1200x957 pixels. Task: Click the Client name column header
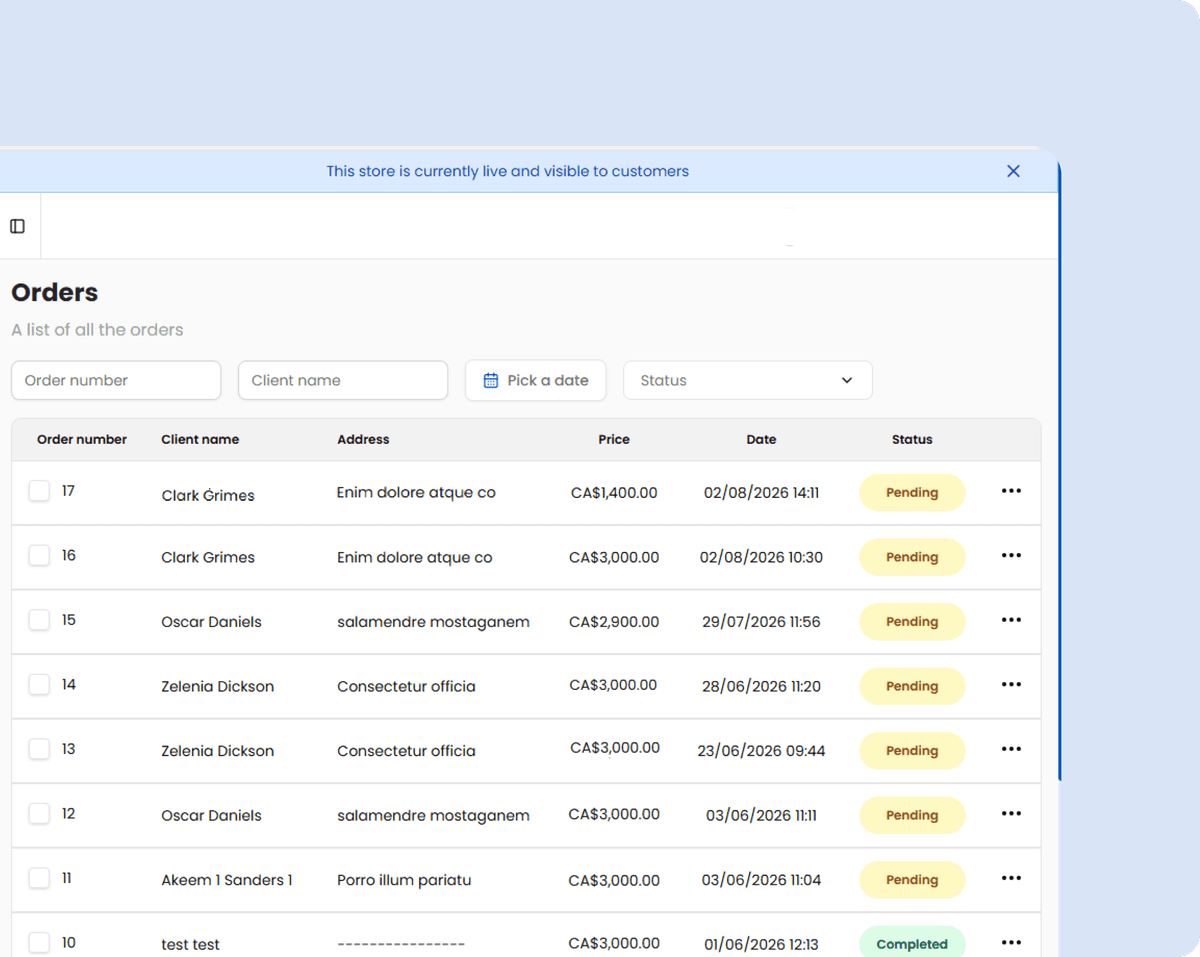[x=200, y=439]
